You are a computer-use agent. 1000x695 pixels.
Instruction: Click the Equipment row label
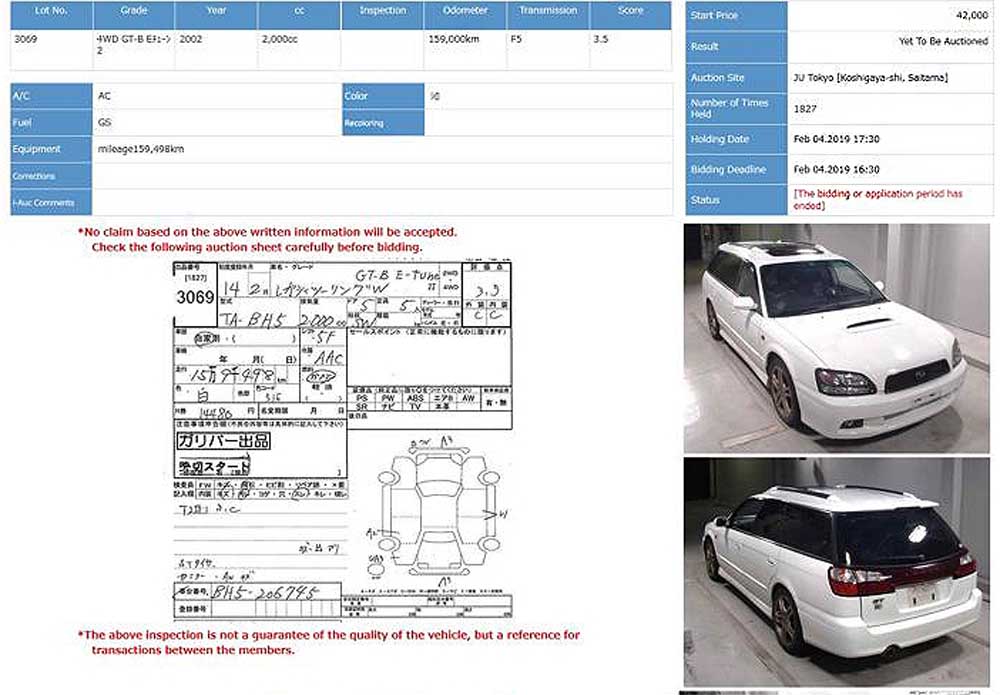pos(51,149)
